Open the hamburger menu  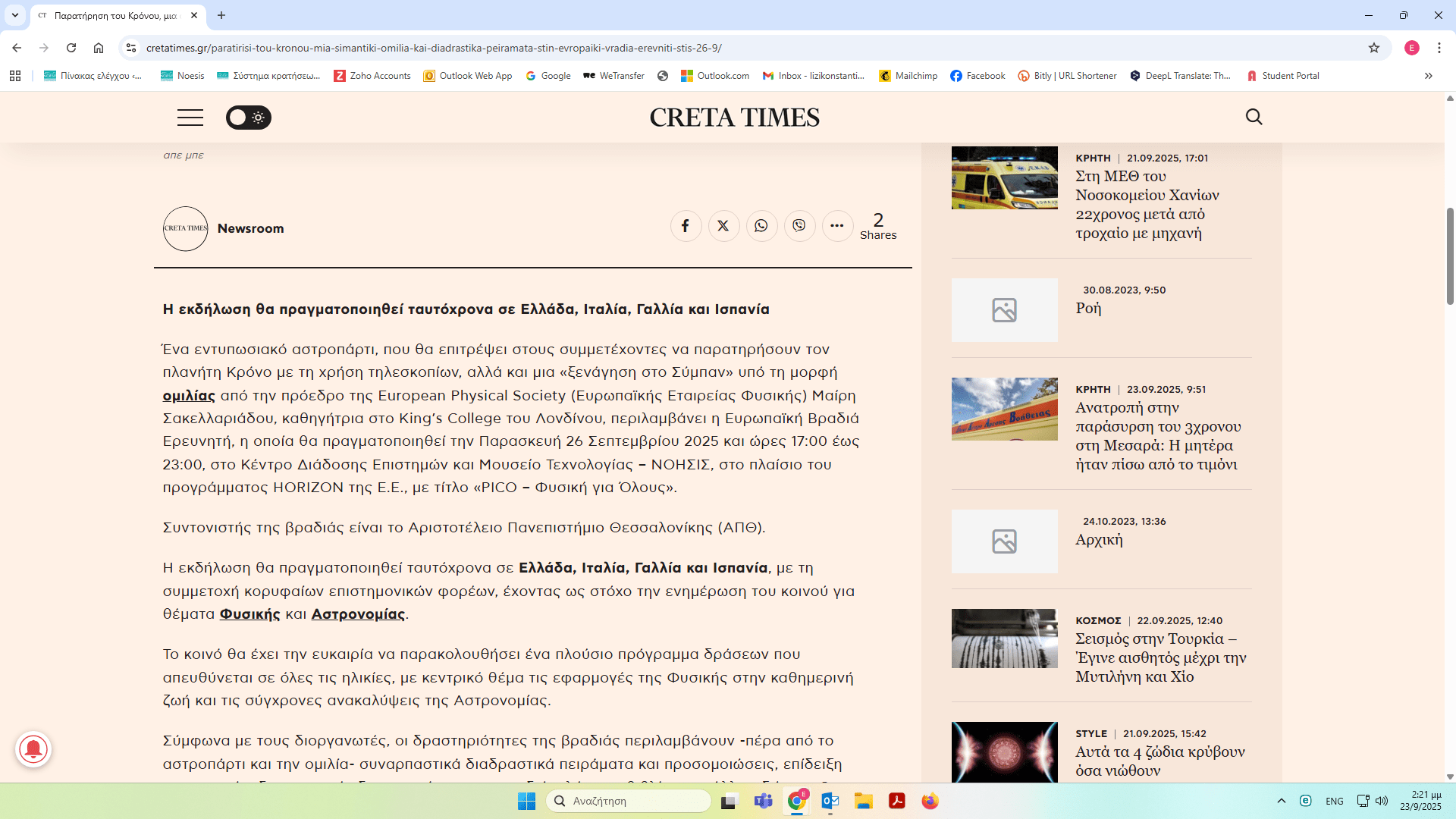pos(190,118)
